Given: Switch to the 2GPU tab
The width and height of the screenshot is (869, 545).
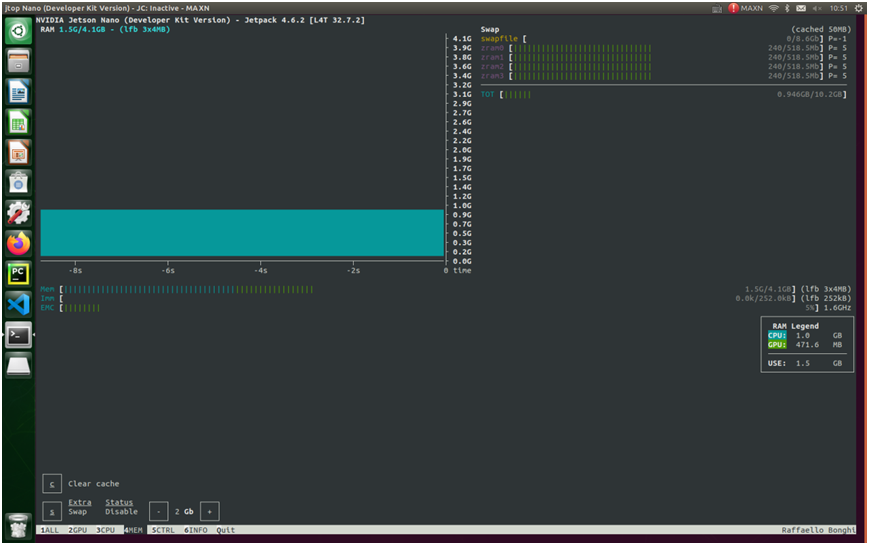Looking at the screenshot, I should pyautogui.click(x=78, y=530).
